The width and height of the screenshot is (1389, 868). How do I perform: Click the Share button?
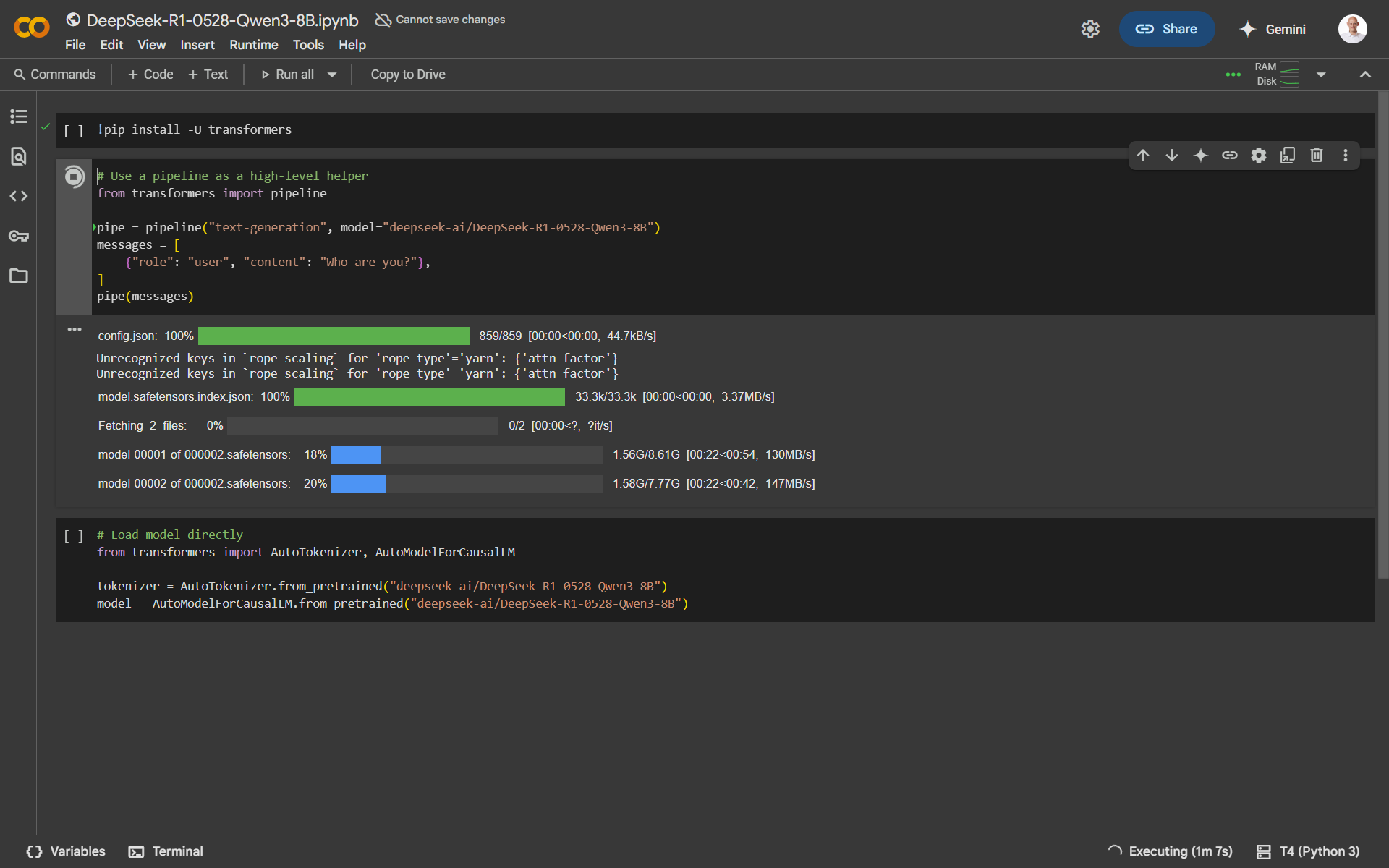click(x=1166, y=29)
